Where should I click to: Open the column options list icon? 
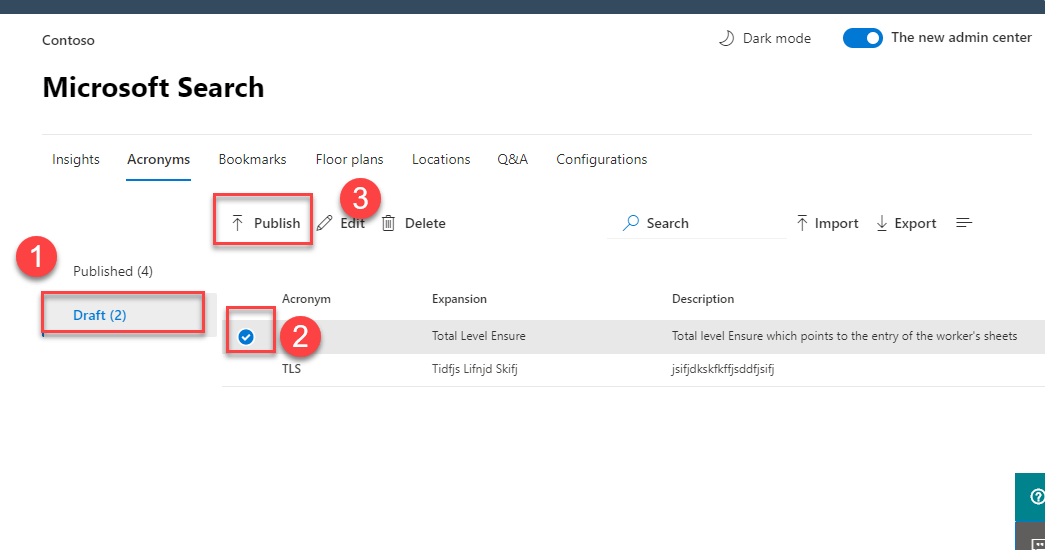click(x=964, y=223)
